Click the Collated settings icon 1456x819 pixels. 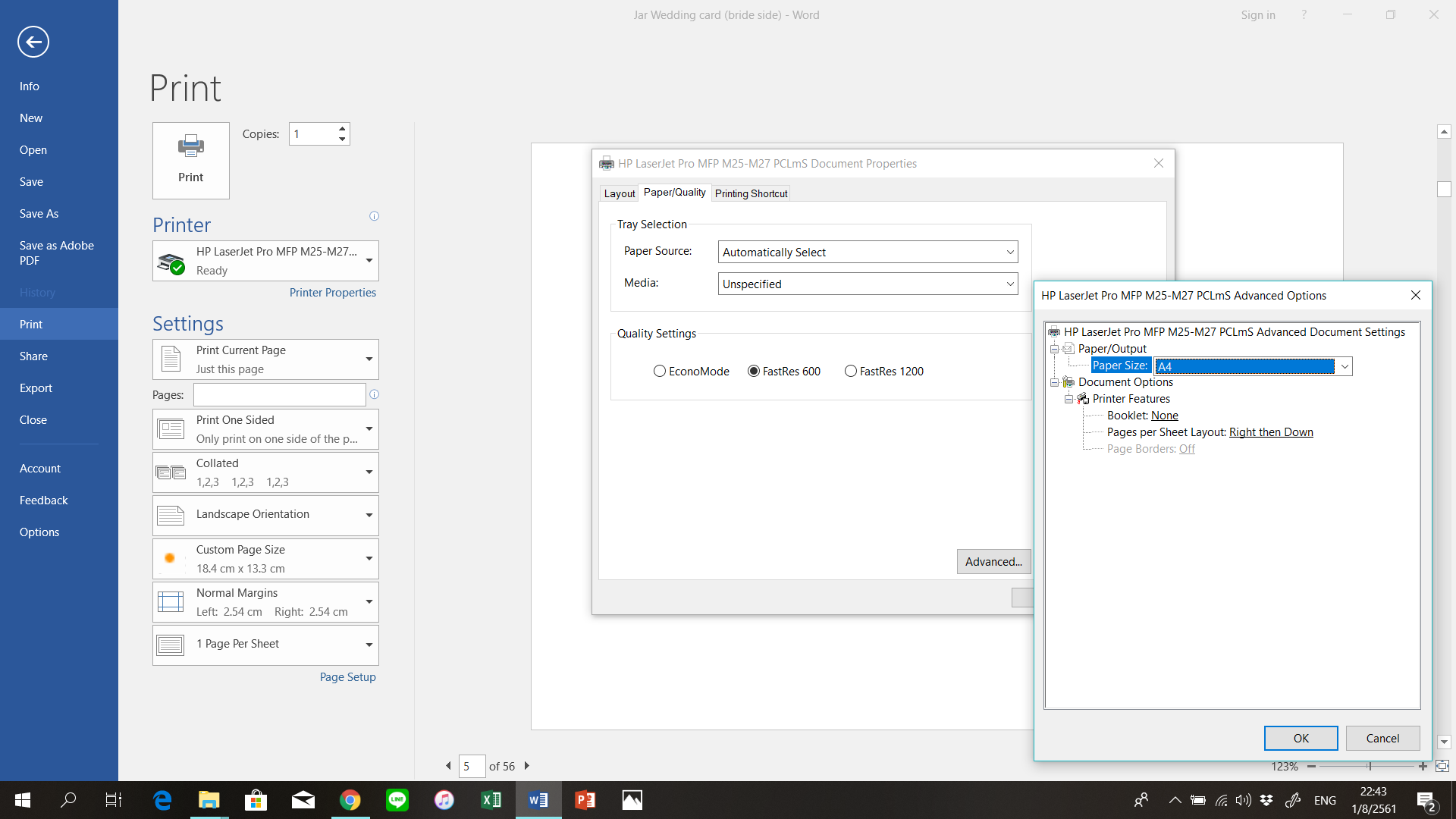(x=171, y=472)
